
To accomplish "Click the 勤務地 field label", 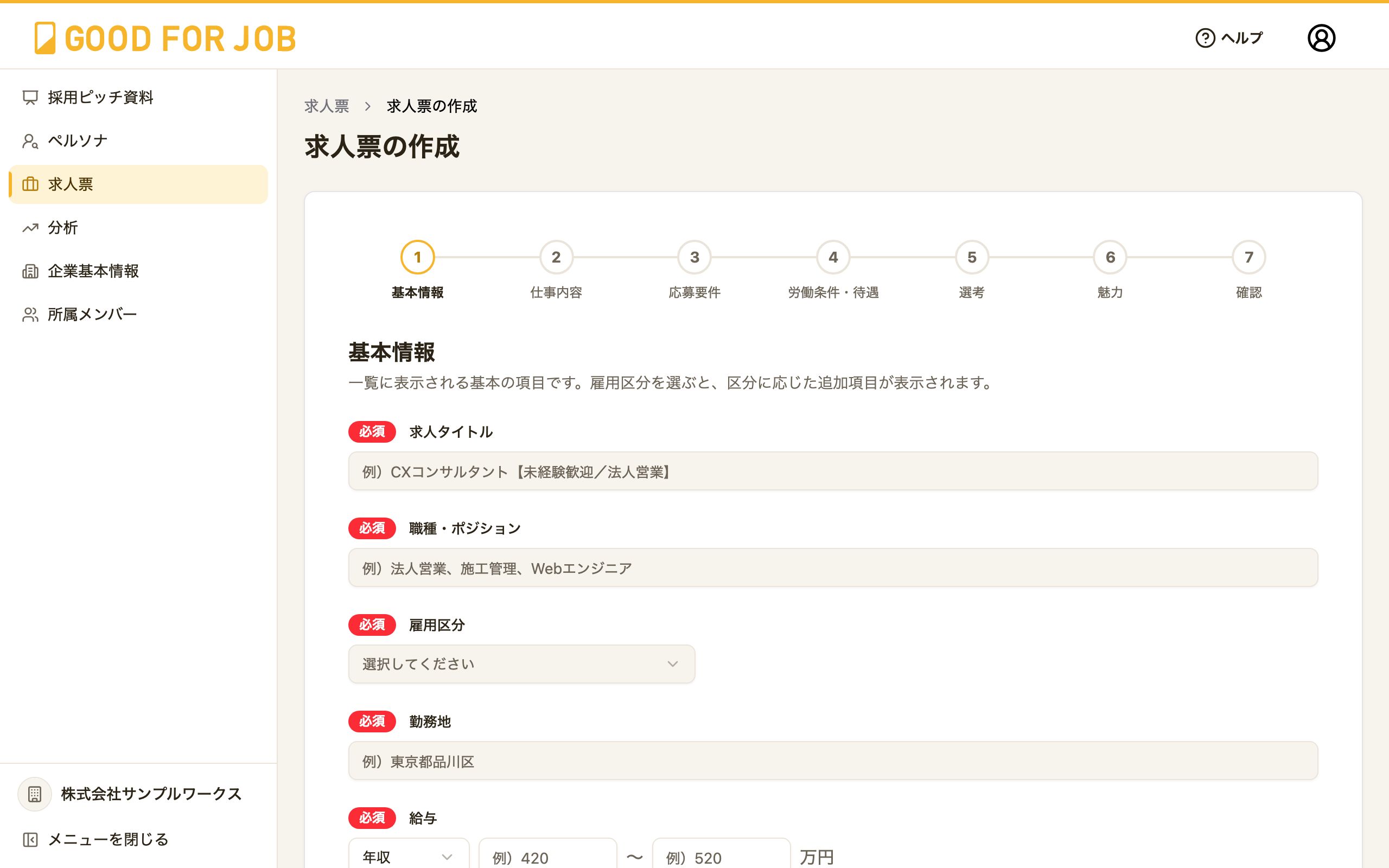I will 430,721.
